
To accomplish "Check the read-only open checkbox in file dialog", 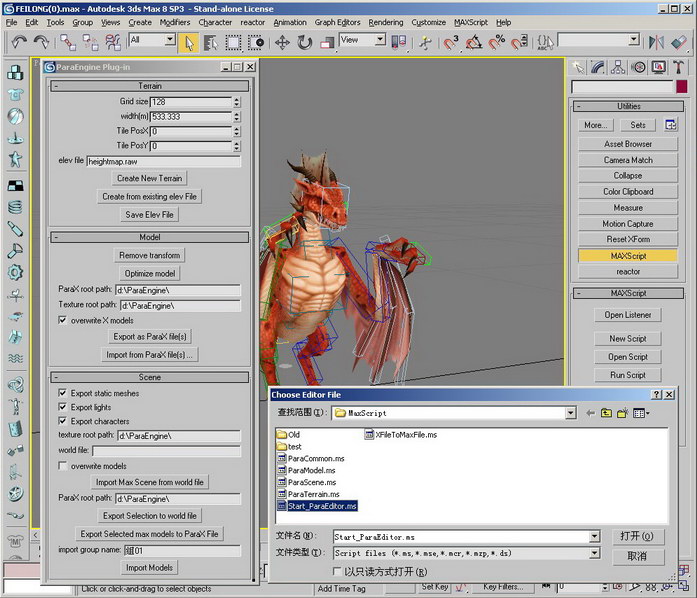I will [337, 571].
